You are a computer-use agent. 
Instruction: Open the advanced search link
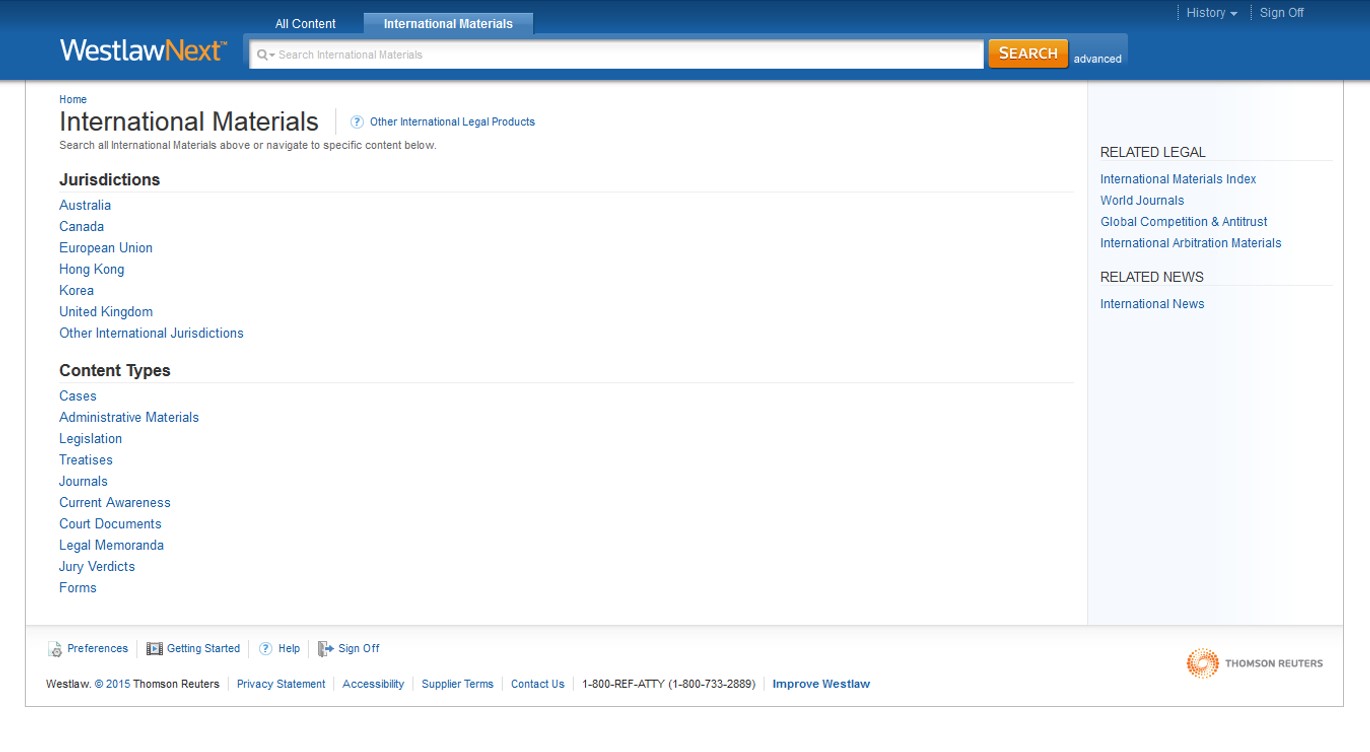click(x=1097, y=59)
